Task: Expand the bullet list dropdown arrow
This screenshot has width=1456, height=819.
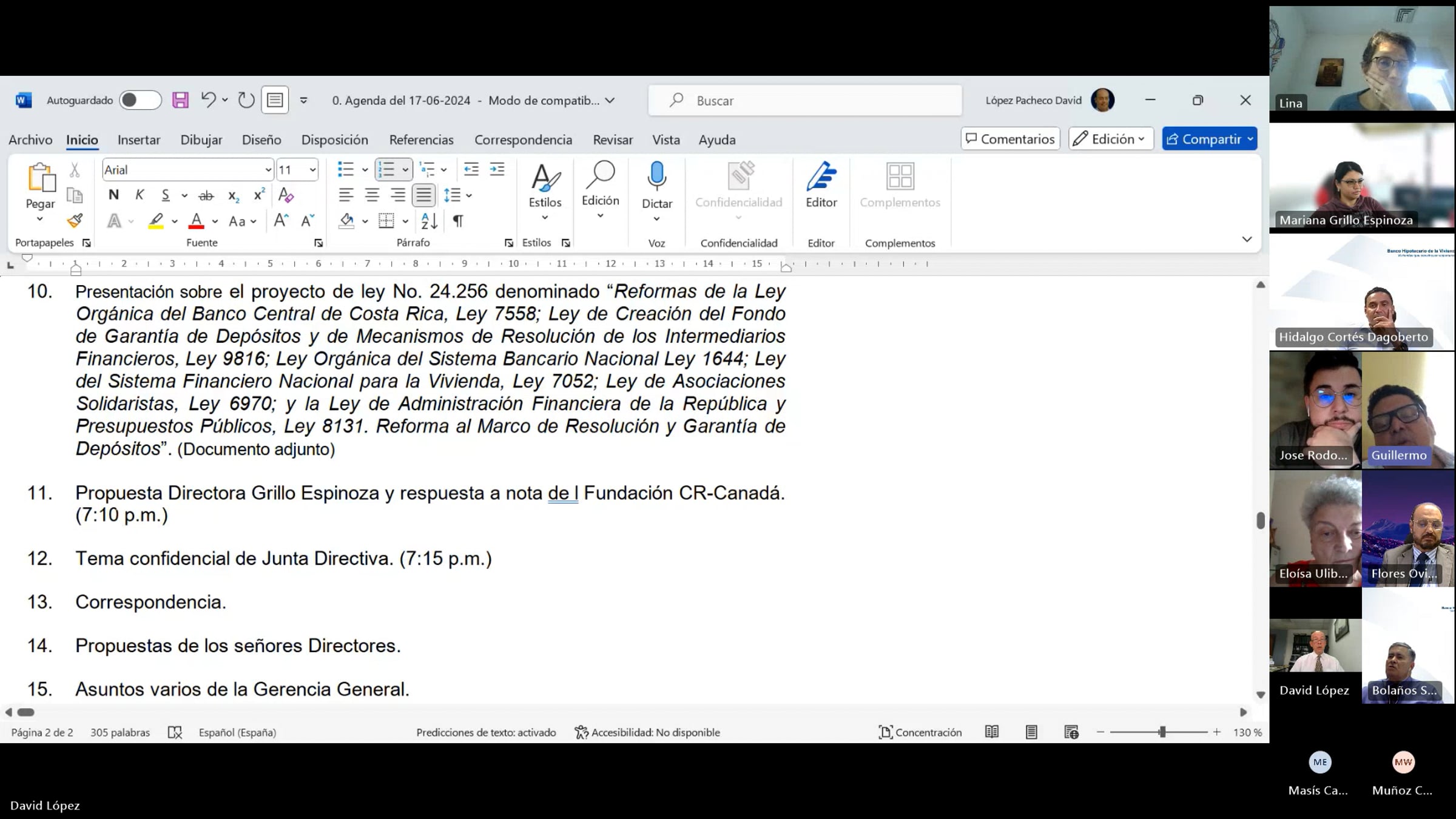Action: 365,170
